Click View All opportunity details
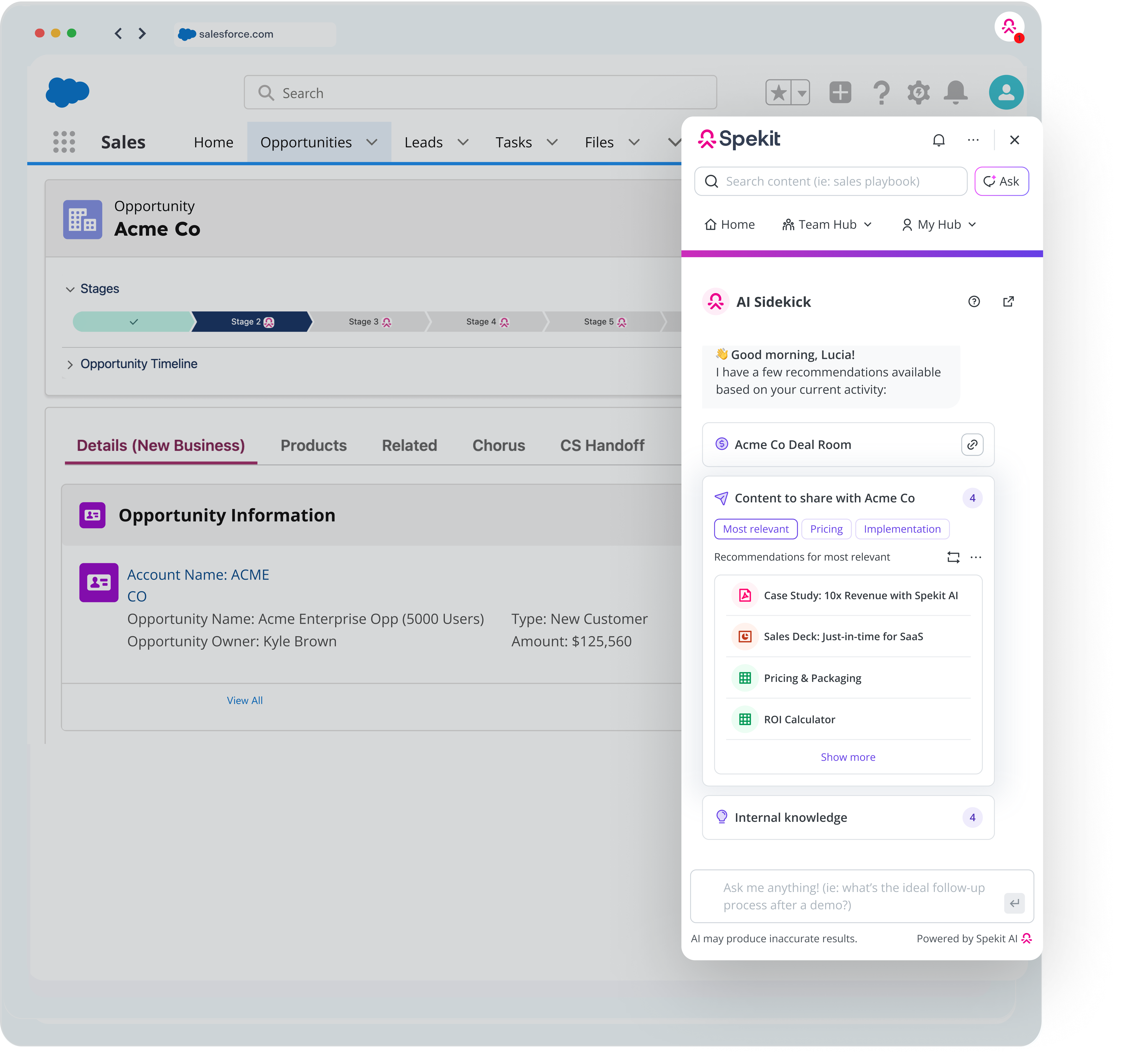 click(245, 701)
